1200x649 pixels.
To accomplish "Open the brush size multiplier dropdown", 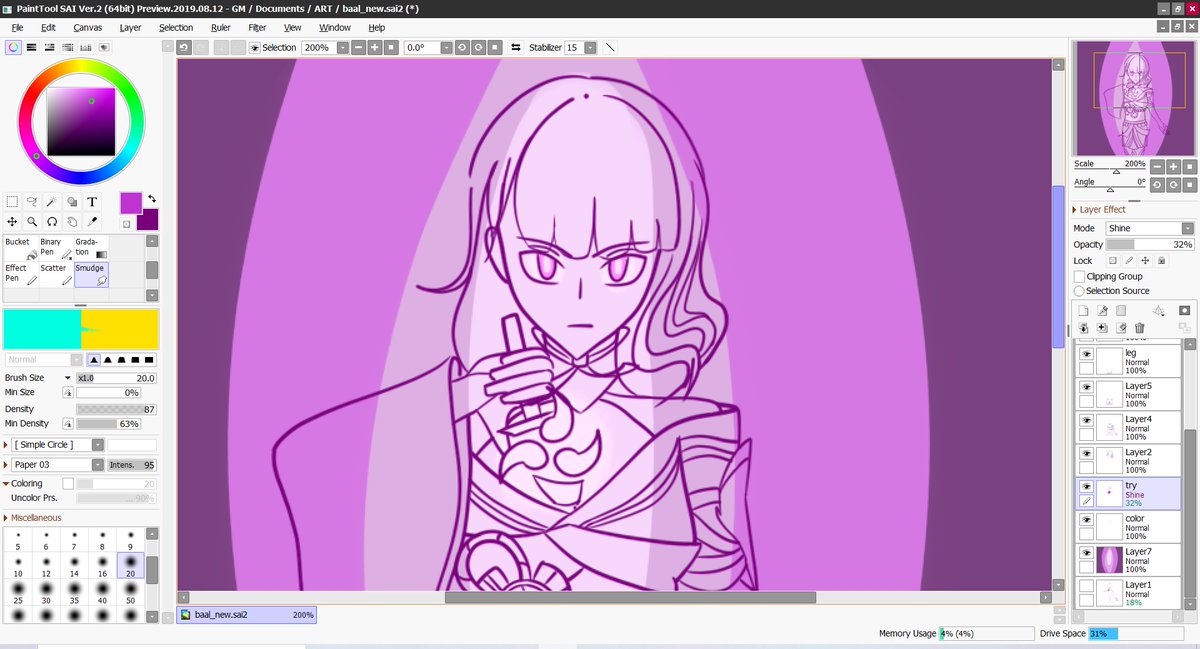I will [68, 378].
